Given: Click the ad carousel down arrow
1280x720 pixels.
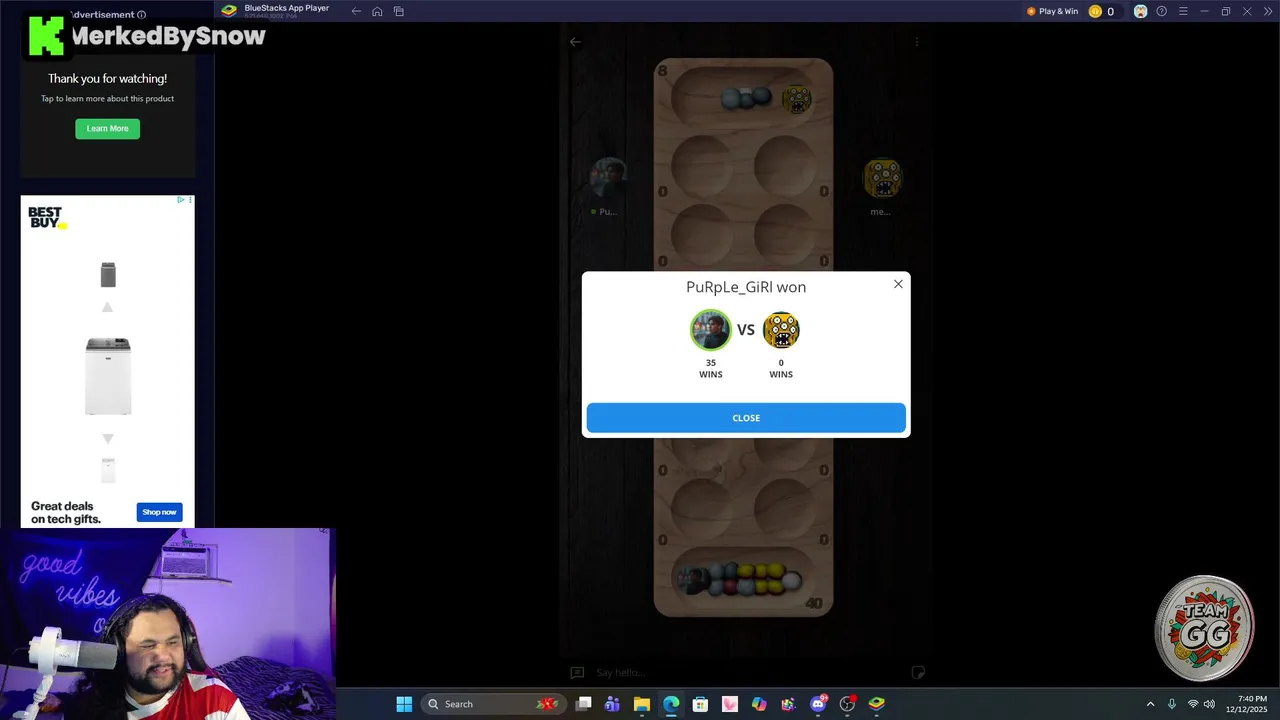Looking at the screenshot, I should [108, 439].
